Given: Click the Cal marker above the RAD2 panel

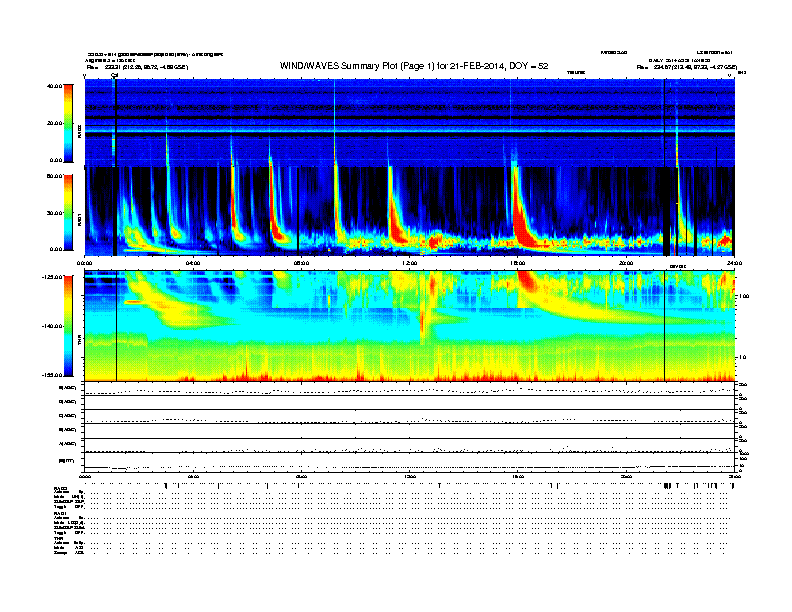Looking at the screenshot, I should 114,76.
